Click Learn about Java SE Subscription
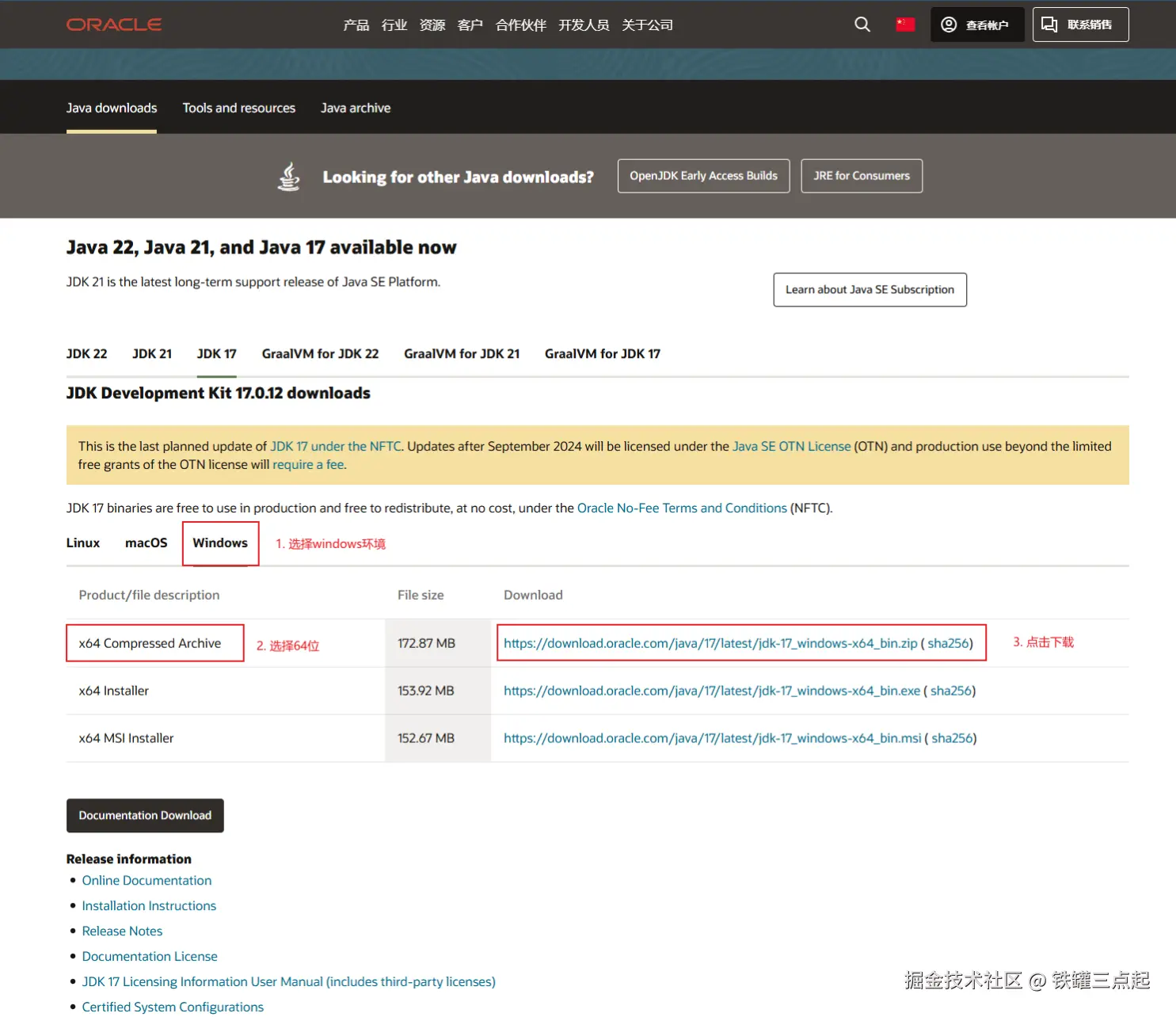 point(870,290)
